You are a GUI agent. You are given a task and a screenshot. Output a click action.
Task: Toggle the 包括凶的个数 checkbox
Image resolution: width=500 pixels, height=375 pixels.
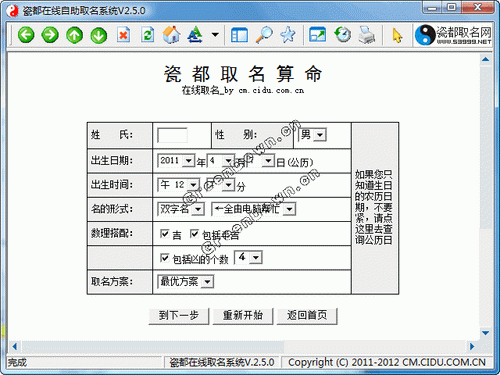pos(164,258)
